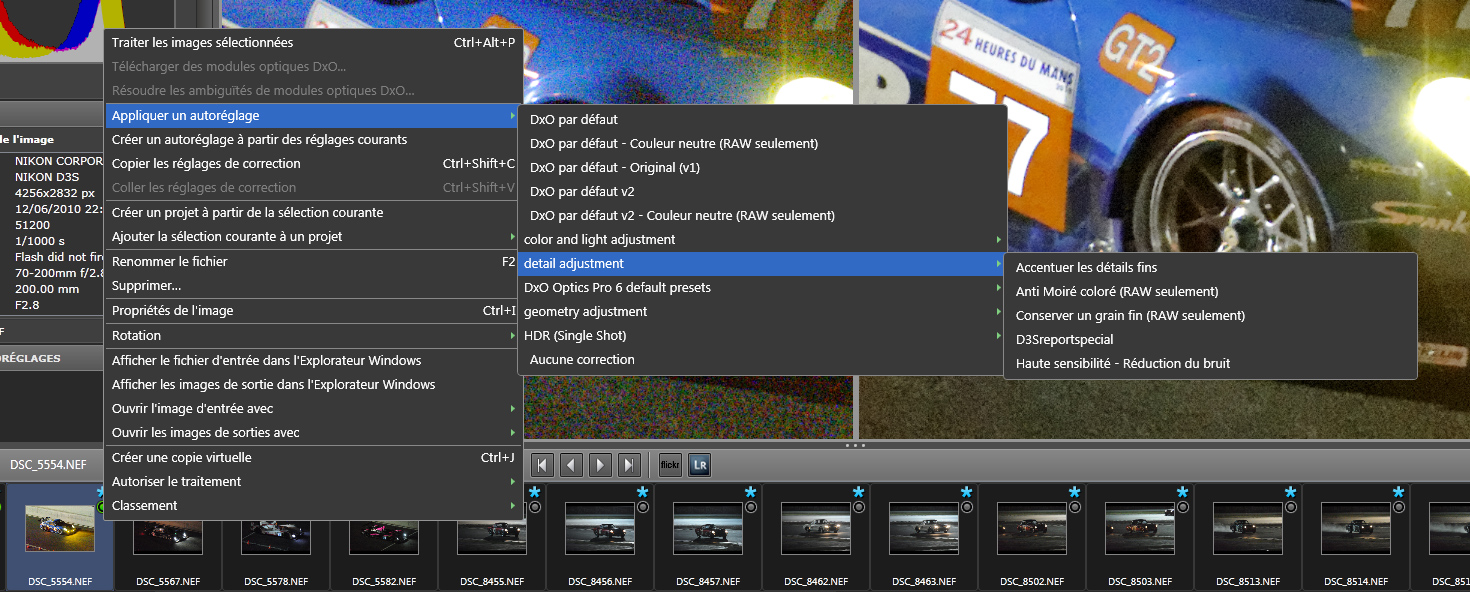Toggle processing circle on DSC_8462.NEF

(x=859, y=507)
